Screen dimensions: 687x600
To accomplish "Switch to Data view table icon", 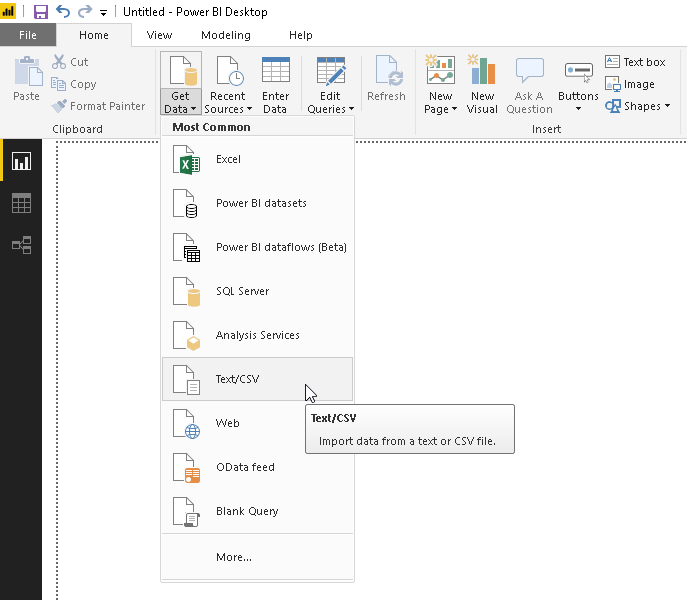I will coord(21,203).
